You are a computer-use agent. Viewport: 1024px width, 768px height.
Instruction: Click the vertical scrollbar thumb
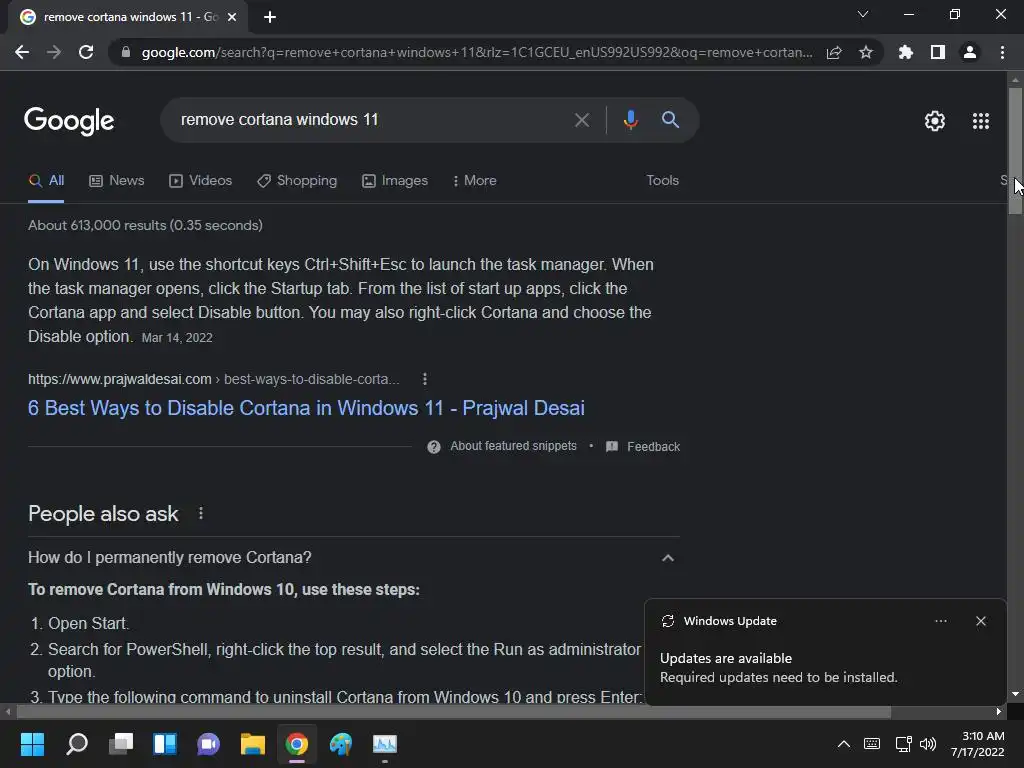pos(1015,151)
